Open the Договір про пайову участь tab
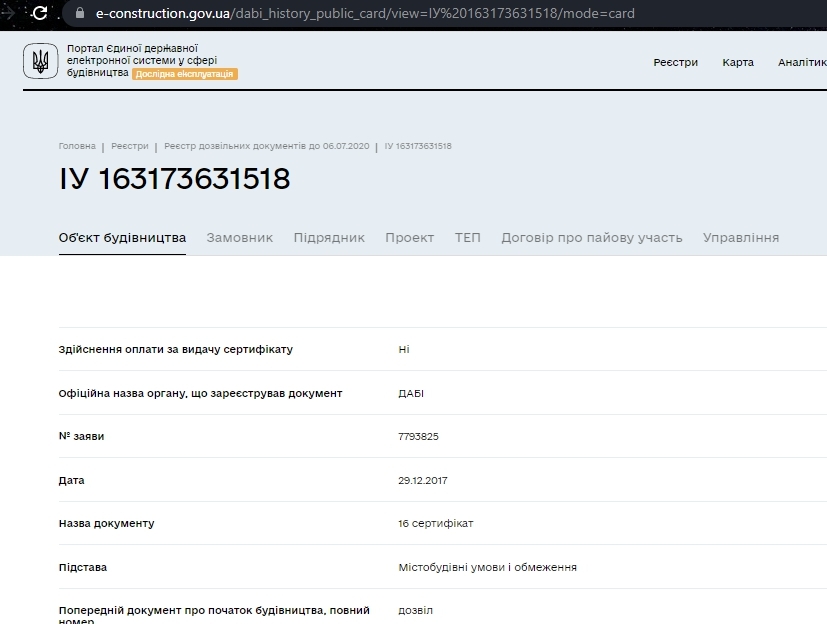This screenshot has height=624, width=827. tap(592, 238)
